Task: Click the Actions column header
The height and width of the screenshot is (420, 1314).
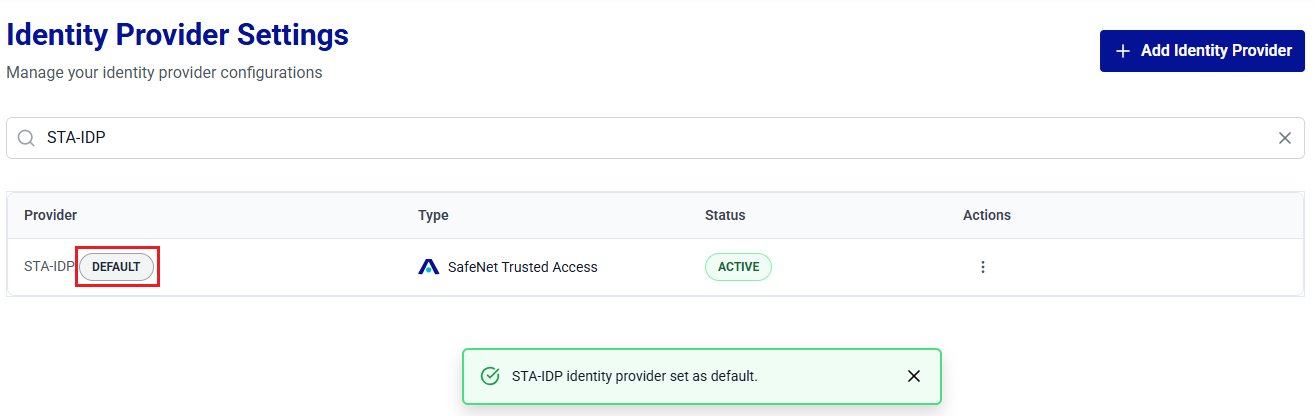Action: coord(987,215)
